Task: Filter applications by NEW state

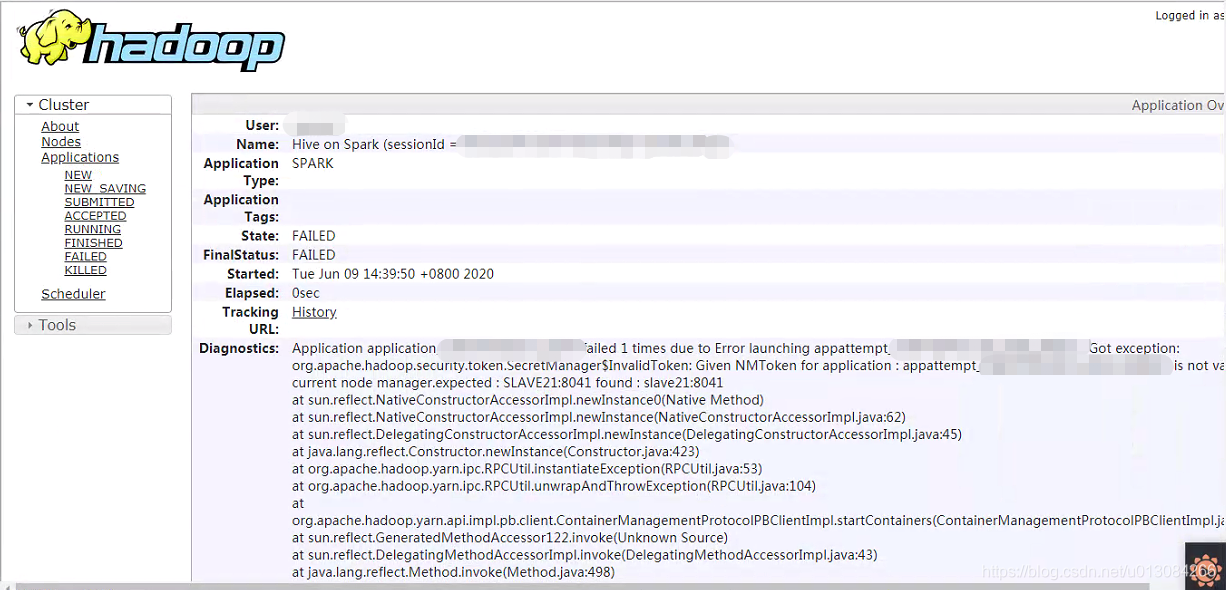Action: 78,175
